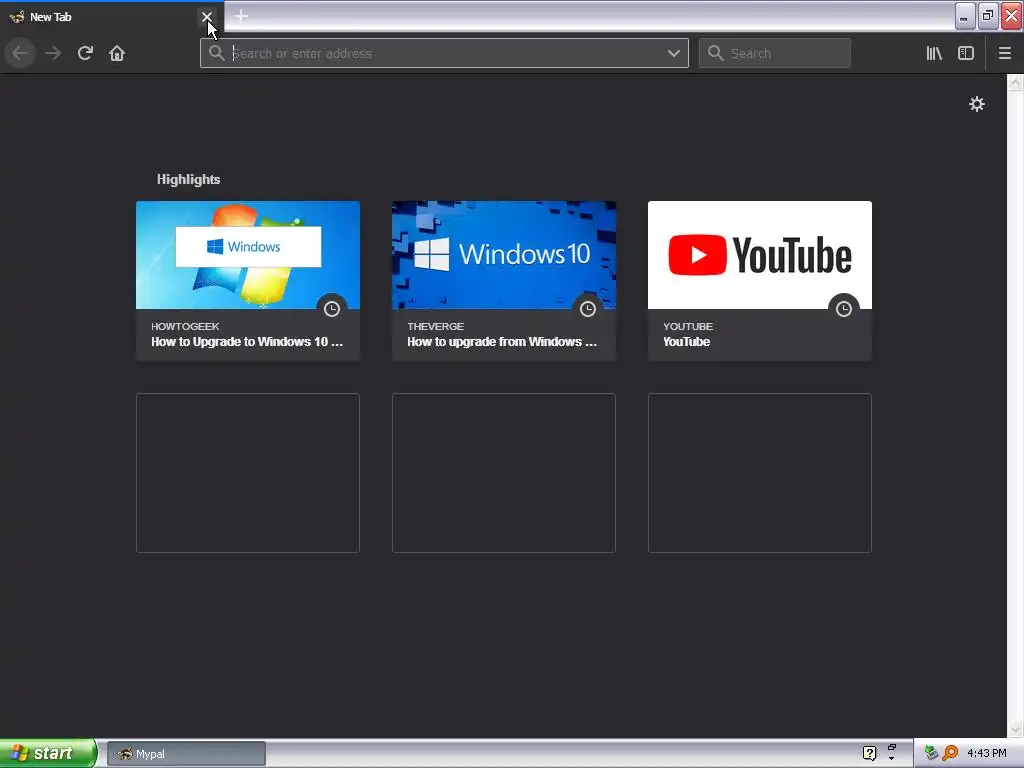Click the search box magnifier icon
Screen dimensions: 1024x768
716,53
